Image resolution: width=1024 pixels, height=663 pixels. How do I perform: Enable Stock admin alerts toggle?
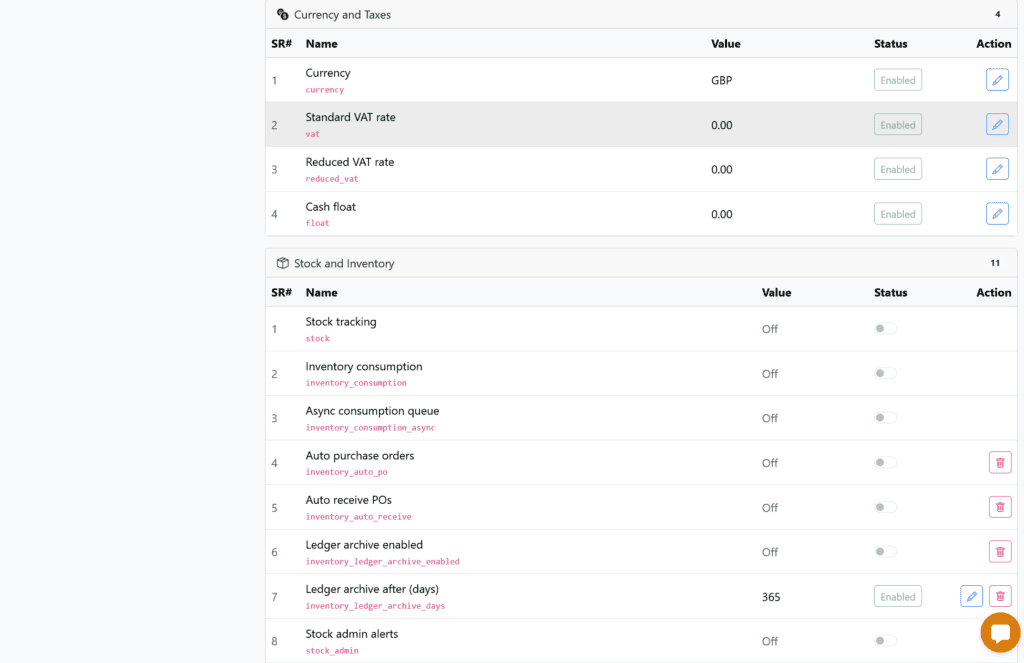pos(886,640)
